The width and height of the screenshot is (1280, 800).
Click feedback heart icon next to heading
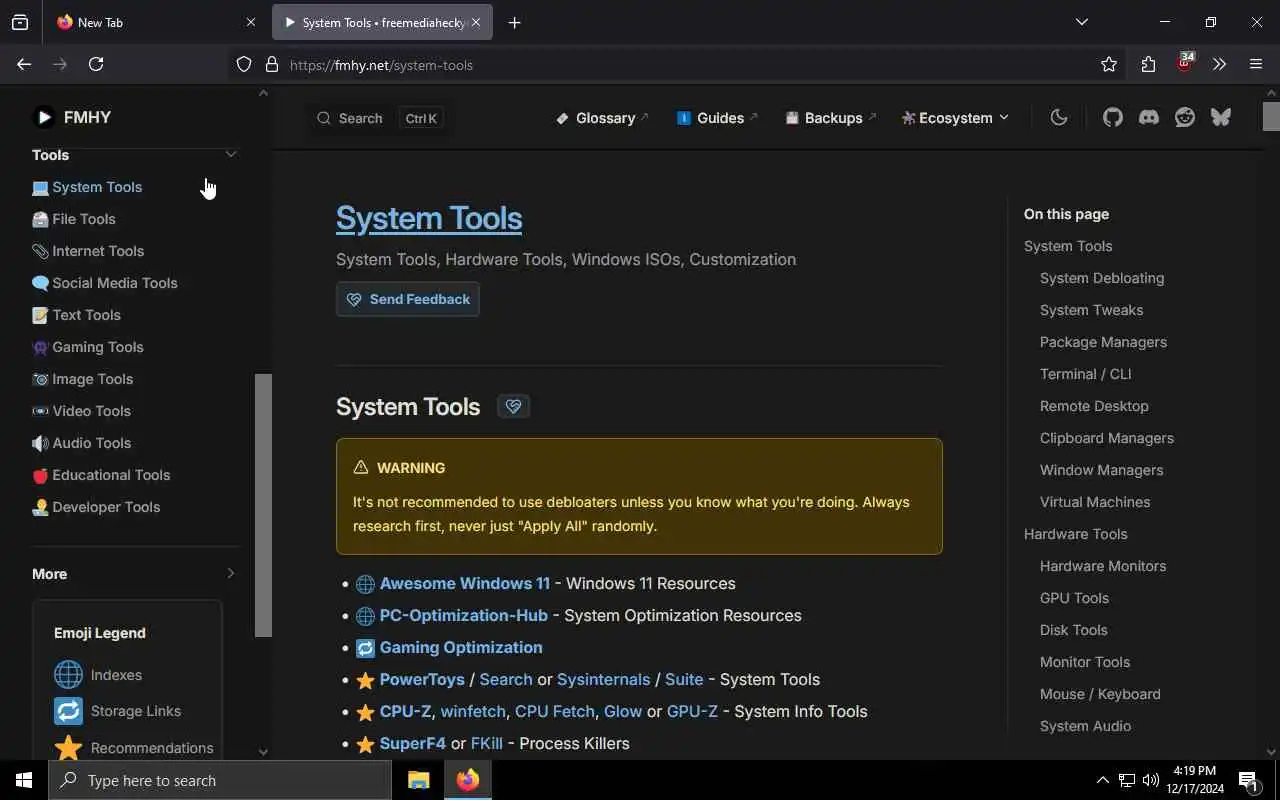coord(513,406)
